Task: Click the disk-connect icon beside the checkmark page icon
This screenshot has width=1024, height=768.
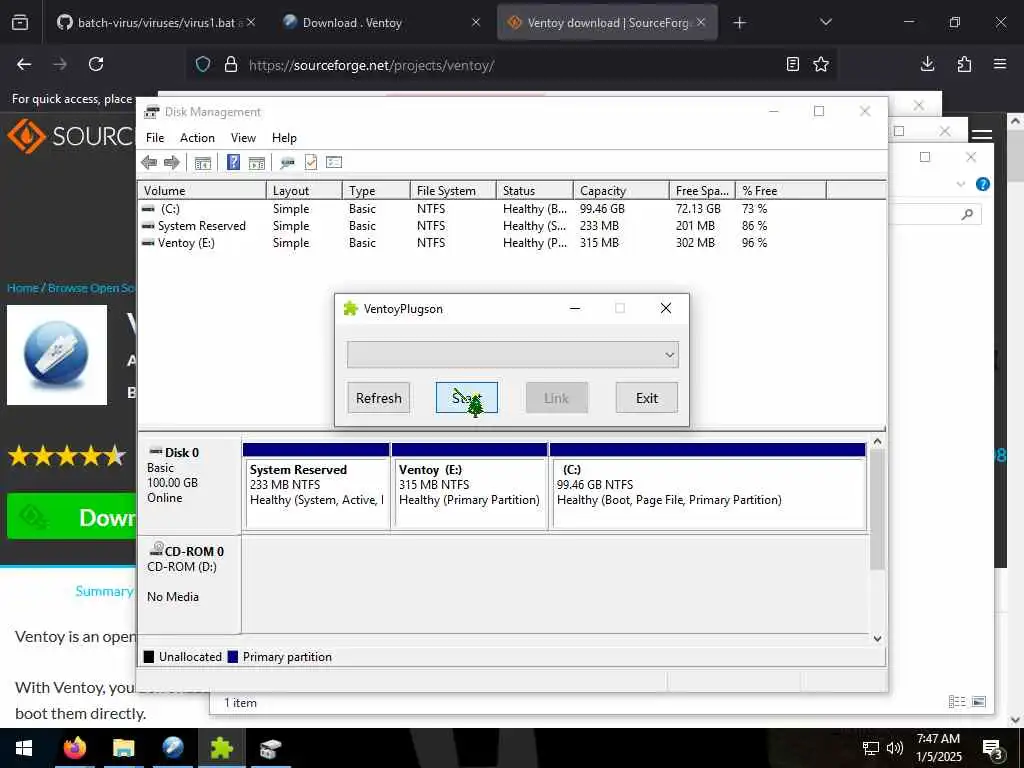Action: (x=287, y=163)
